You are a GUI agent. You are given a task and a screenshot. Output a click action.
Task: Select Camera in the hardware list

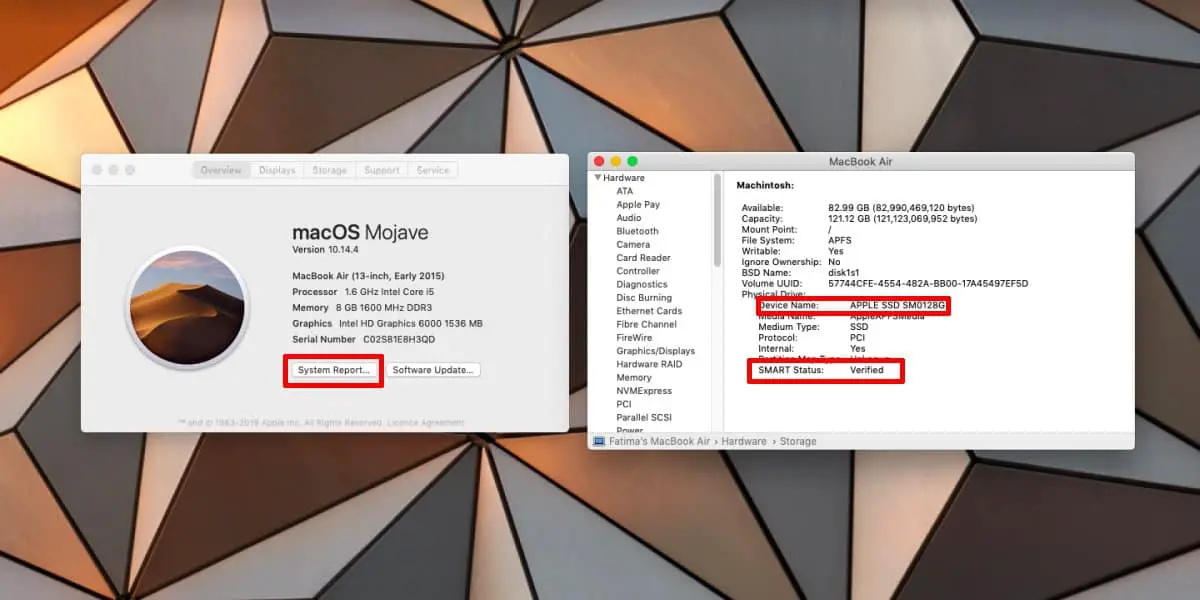click(633, 244)
